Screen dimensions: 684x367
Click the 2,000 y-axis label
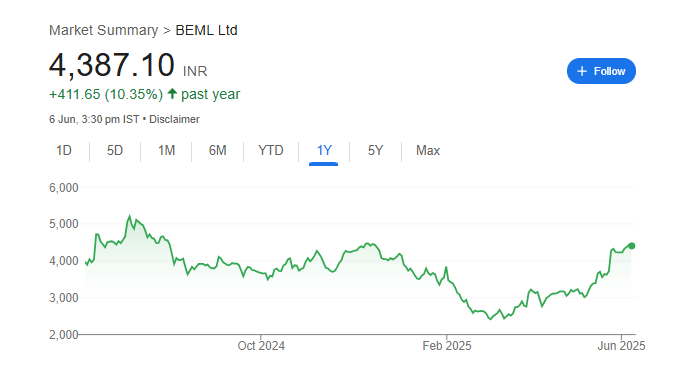(64, 335)
